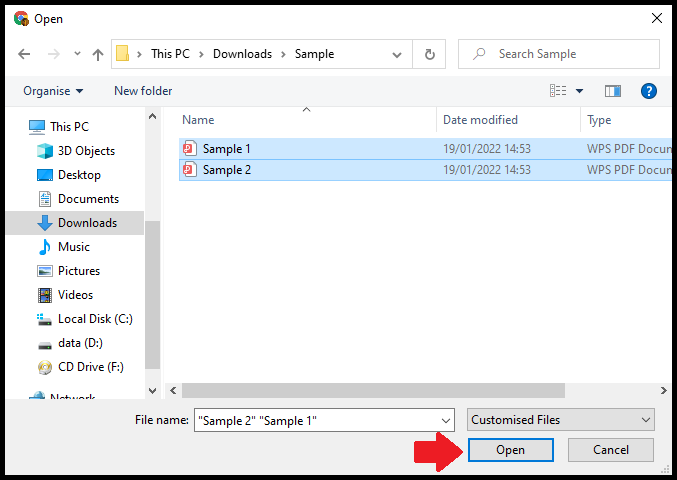Image resolution: width=677 pixels, height=480 pixels.
Task: Expand the address bar history dropdown
Action: 396,55
